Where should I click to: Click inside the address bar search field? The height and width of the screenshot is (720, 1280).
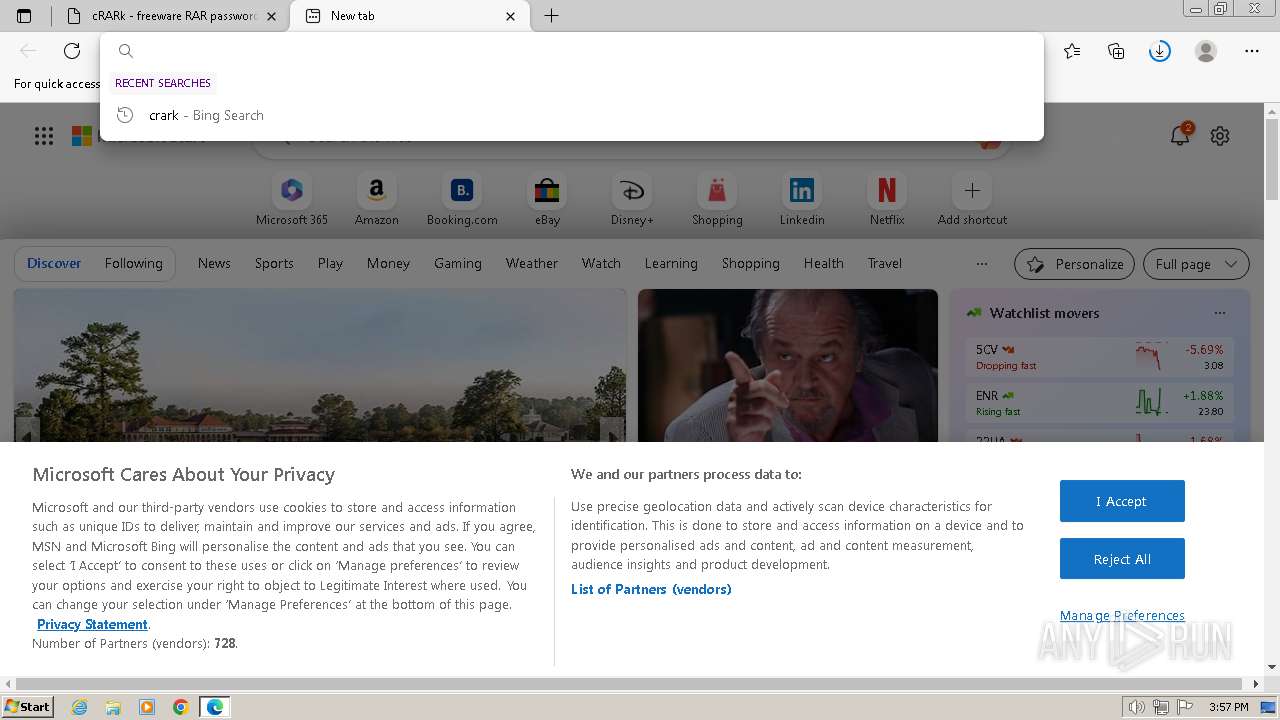(x=572, y=51)
